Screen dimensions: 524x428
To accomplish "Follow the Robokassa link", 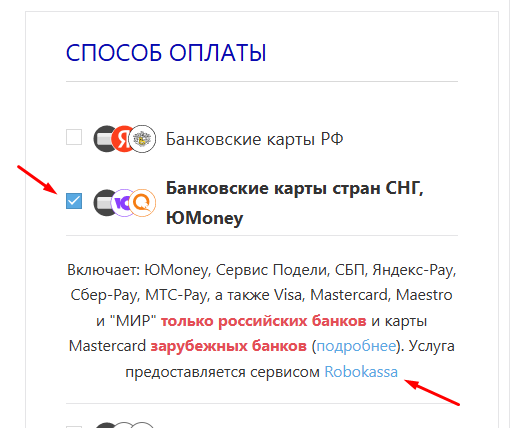I will coord(361,372).
